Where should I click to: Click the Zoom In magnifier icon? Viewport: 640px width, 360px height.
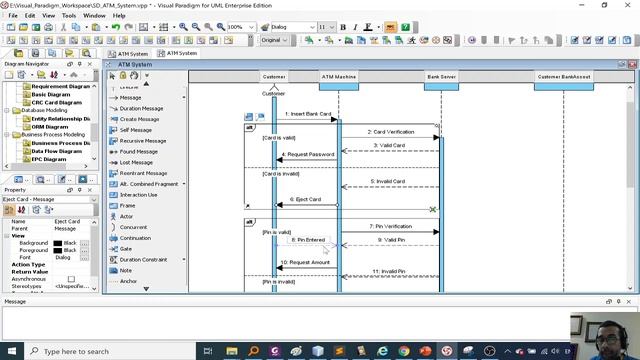(x=183, y=27)
